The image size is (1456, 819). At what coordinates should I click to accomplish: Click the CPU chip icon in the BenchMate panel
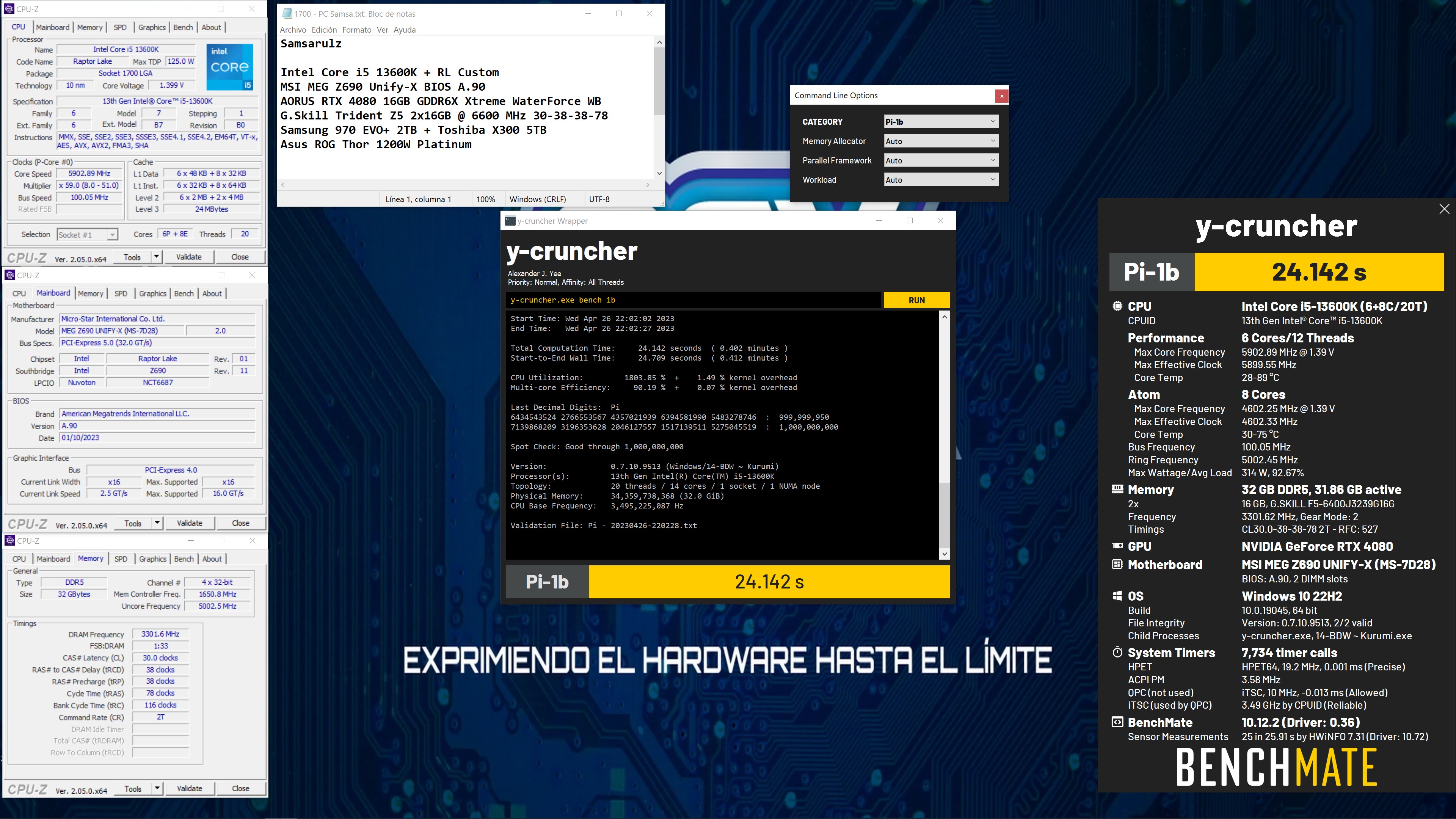click(1117, 306)
